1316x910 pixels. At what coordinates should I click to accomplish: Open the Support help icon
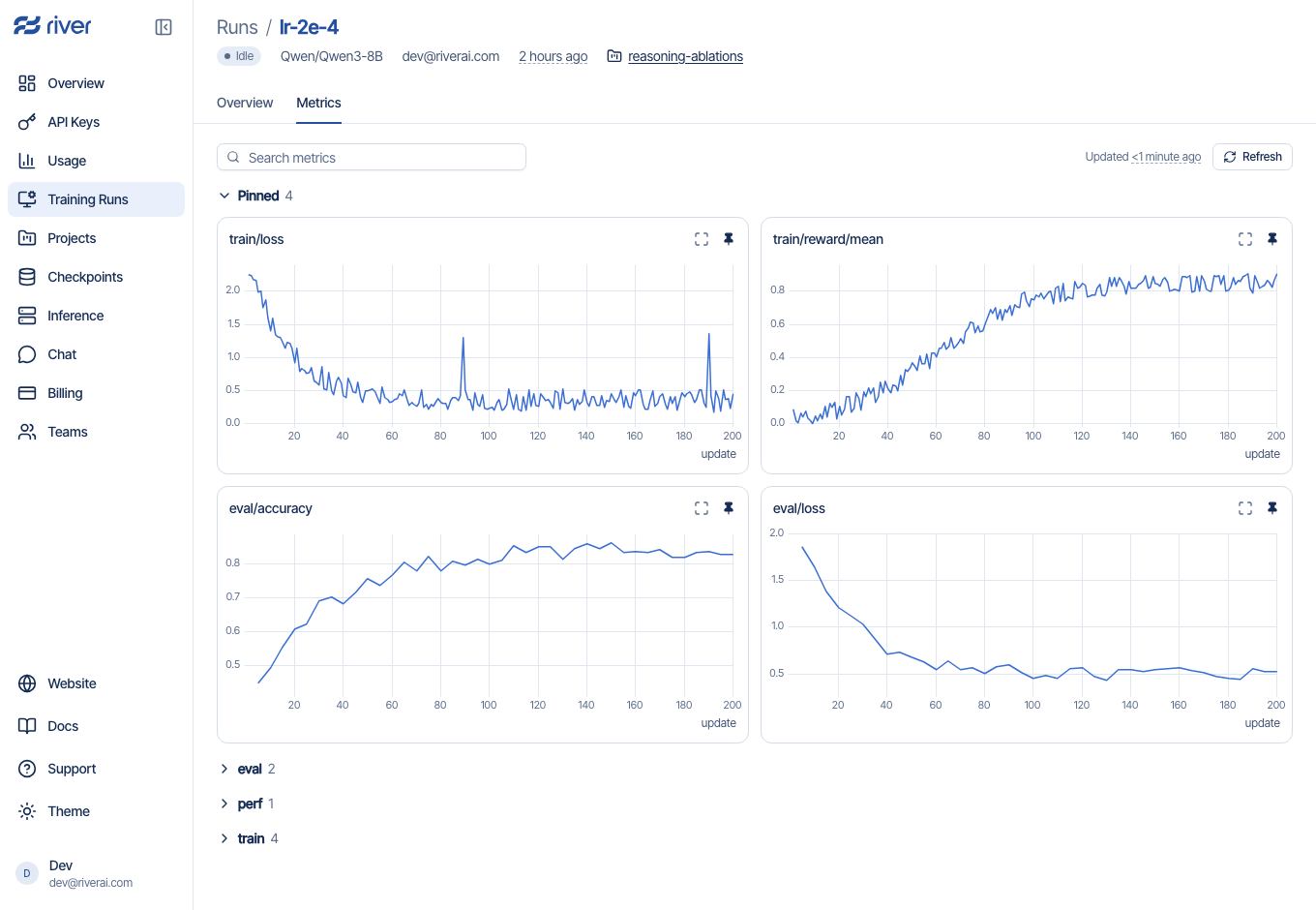coord(27,769)
